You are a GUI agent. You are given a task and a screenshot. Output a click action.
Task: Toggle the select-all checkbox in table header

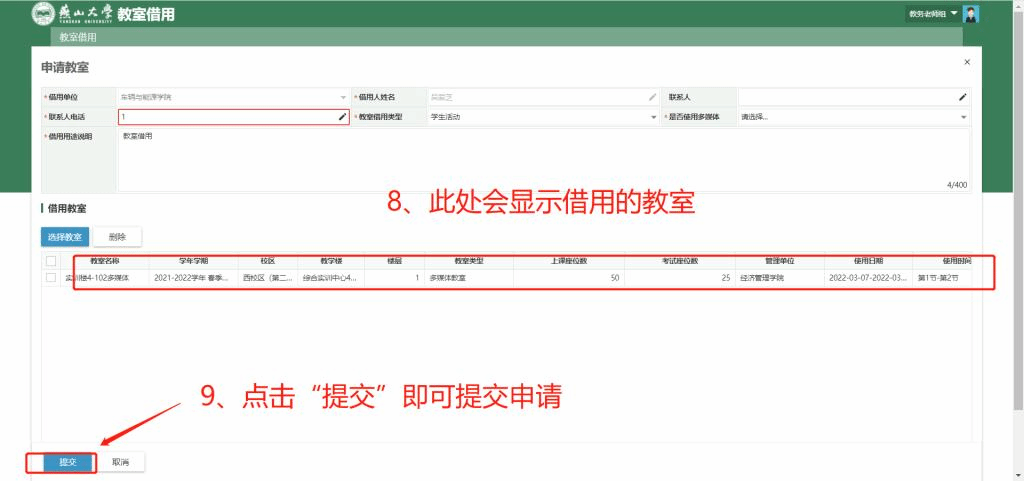(x=51, y=260)
